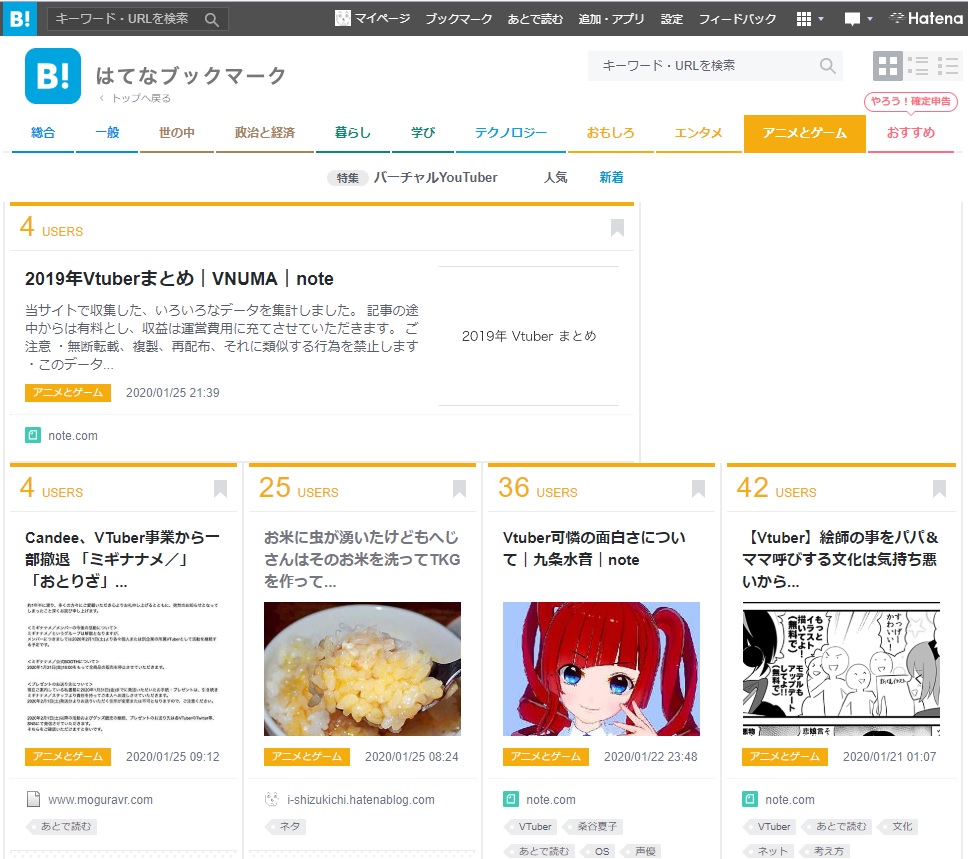Click the note.com favicon under 2019年Vtuberまとめ
This screenshot has width=968, height=859.
pyautogui.click(x=33, y=435)
